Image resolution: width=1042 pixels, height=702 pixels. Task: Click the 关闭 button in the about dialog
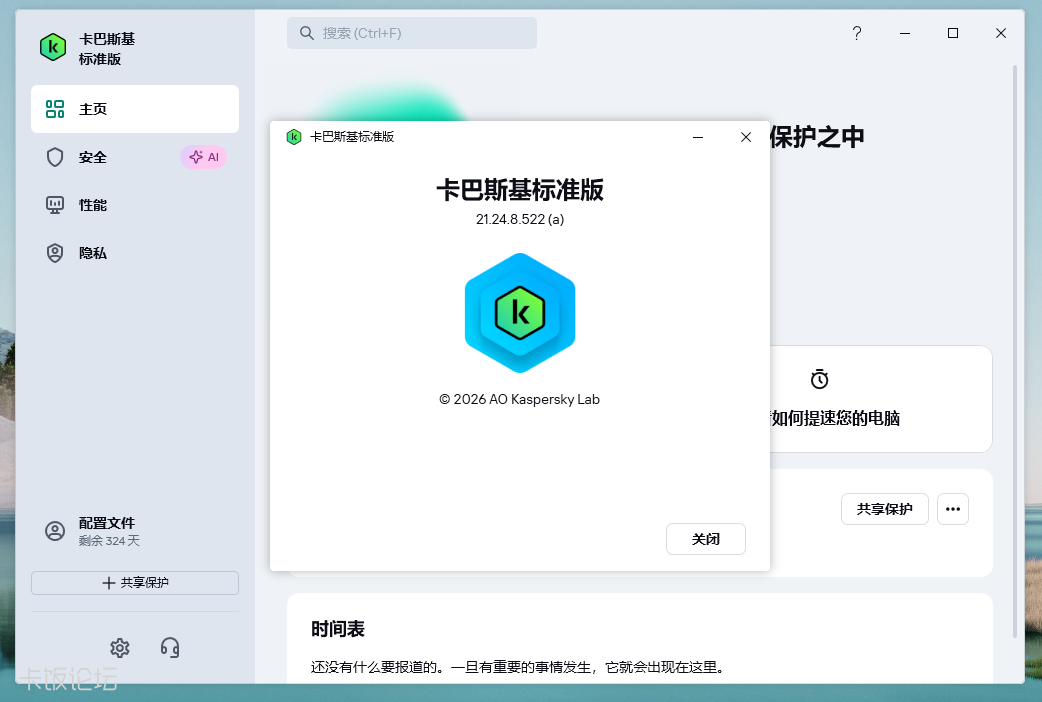706,539
